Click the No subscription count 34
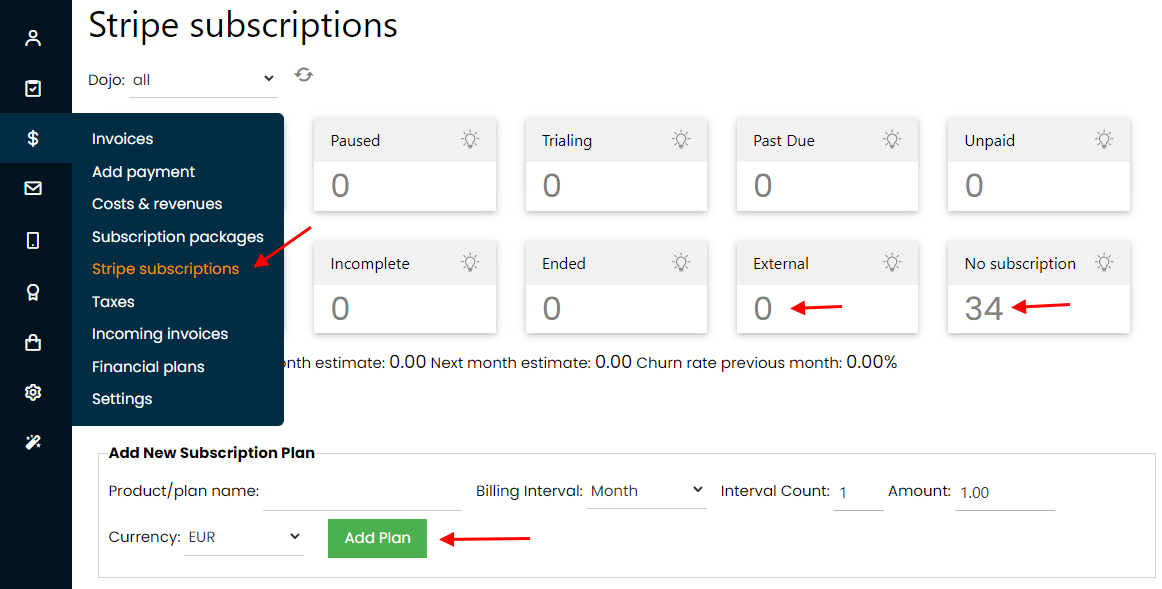 983,308
